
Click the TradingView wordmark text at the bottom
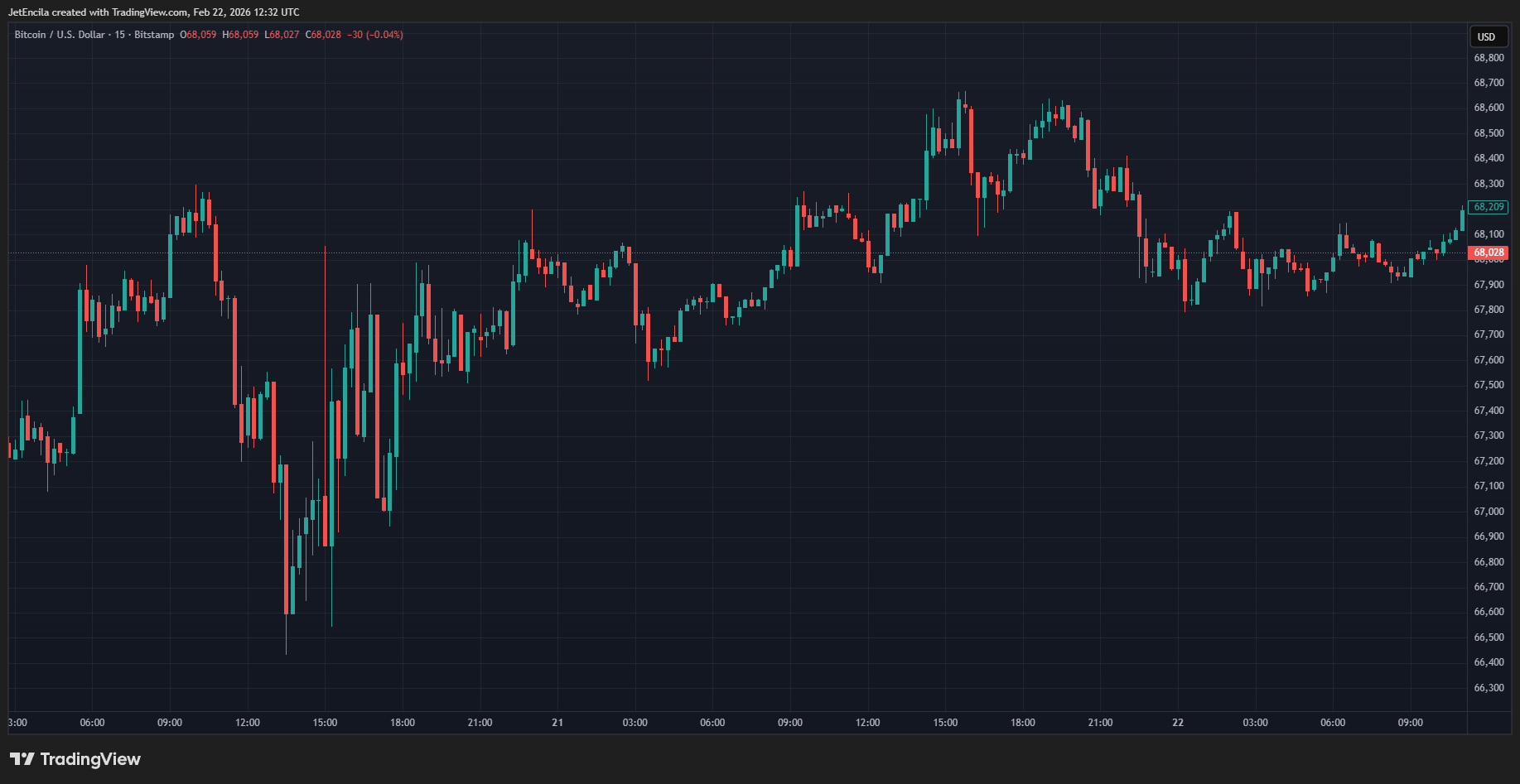pos(90,759)
